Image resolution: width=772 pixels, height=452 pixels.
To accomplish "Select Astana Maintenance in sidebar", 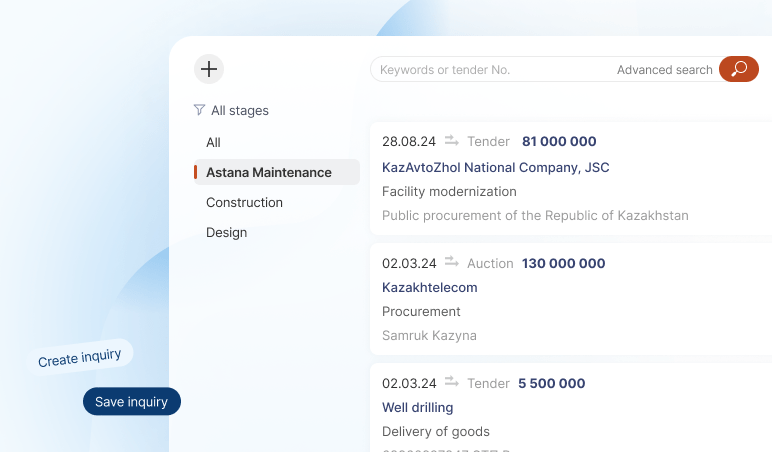I will pyautogui.click(x=268, y=173).
